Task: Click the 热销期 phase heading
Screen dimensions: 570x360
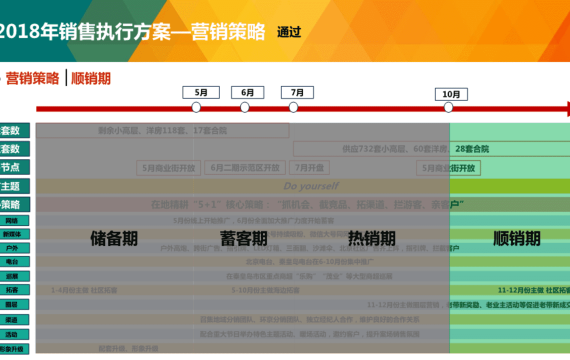Action: 372,239
